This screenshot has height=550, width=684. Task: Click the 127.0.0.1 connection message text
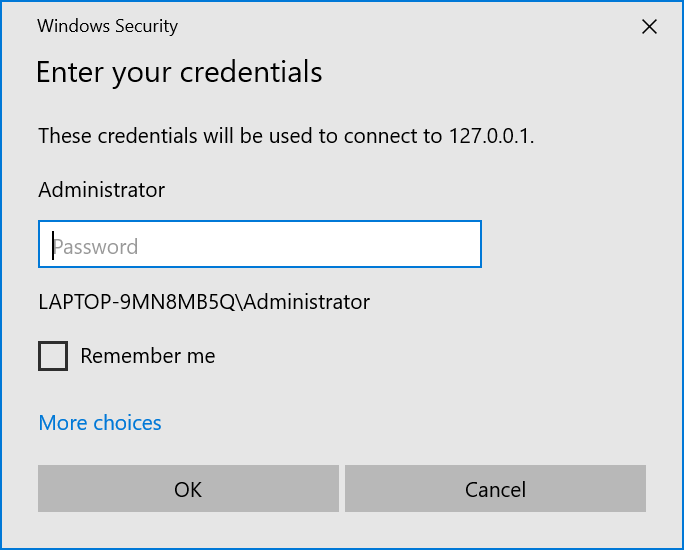[286, 136]
